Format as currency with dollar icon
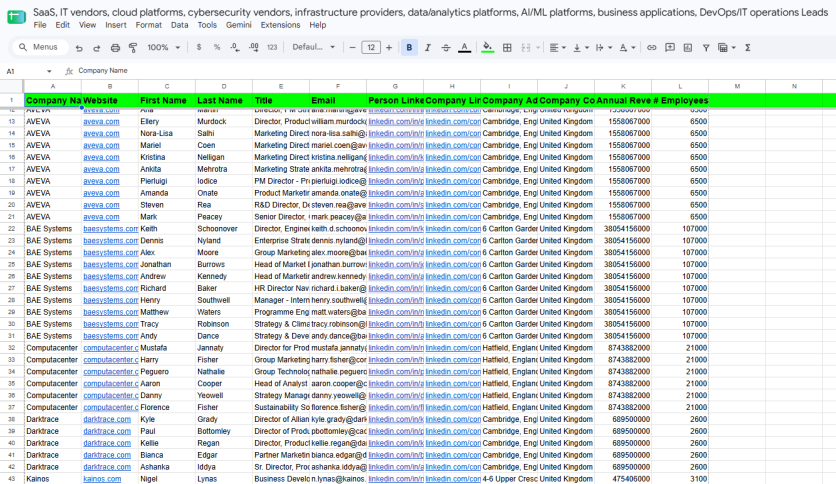 [x=199, y=47]
